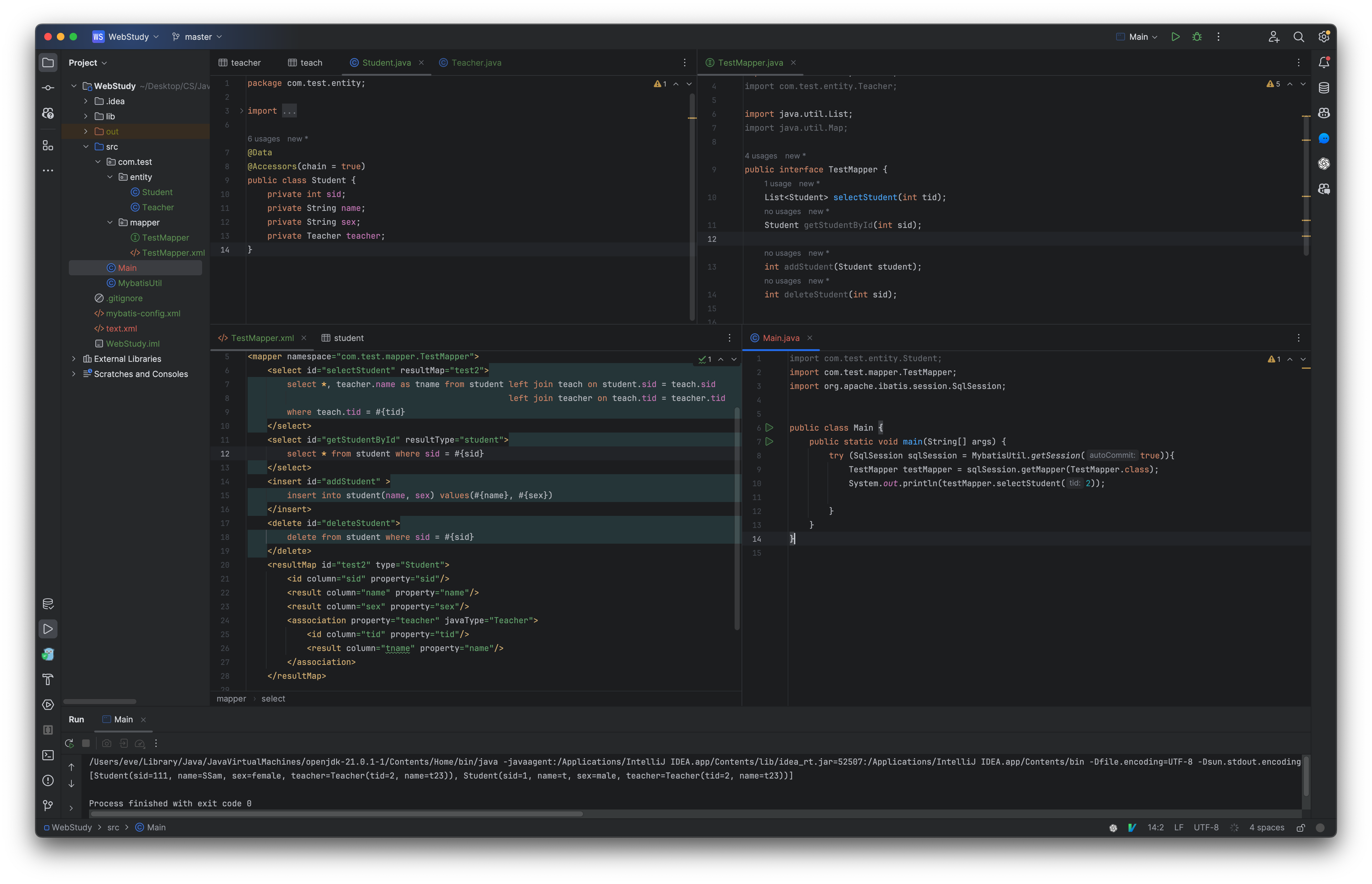The height and width of the screenshot is (884, 1372).
Task: Click the Run configuration play button
Action: [1175, 37]
